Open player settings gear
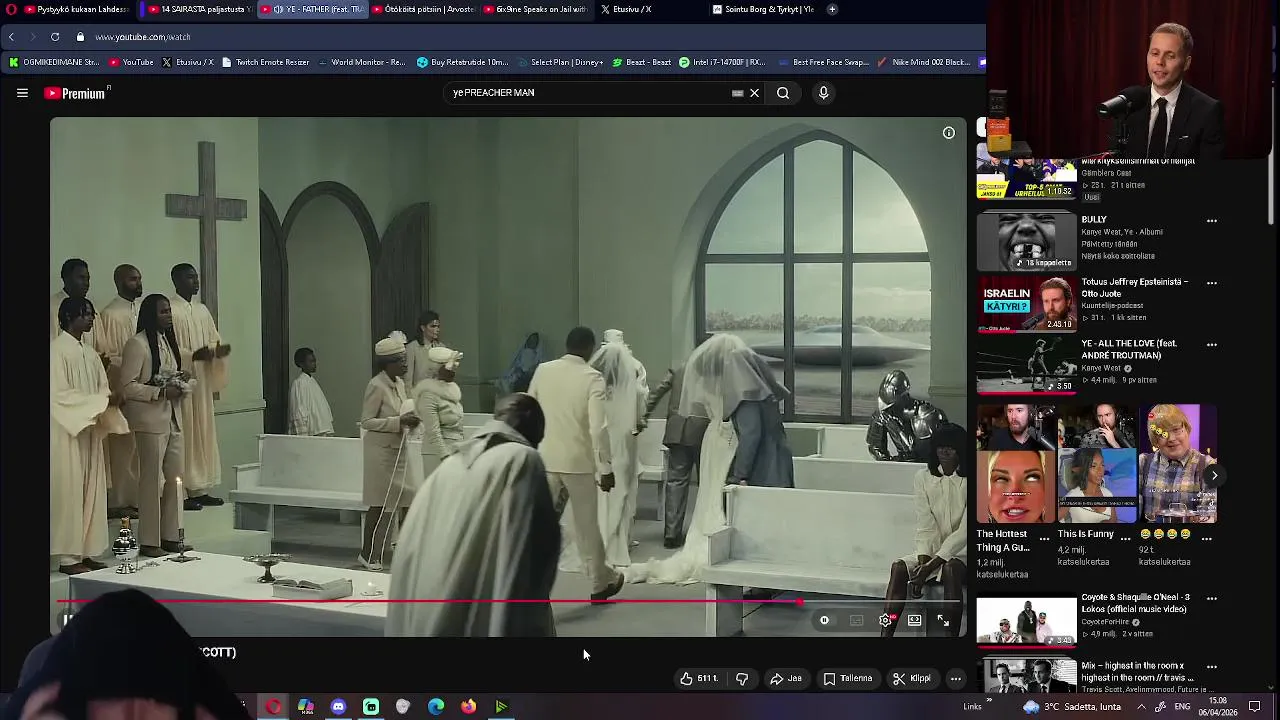 885,620
